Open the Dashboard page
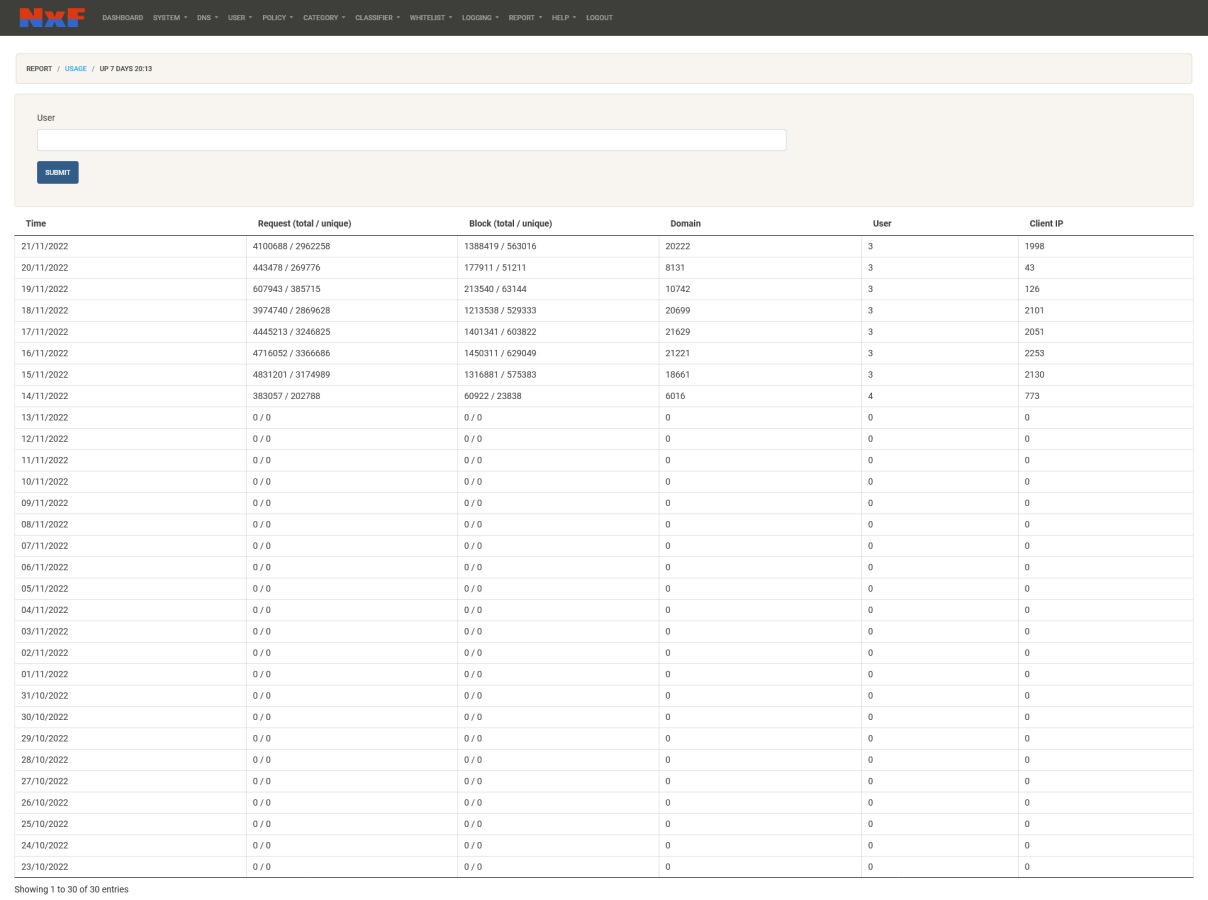This screenshot has height=900, width=1208. (122, 18)
